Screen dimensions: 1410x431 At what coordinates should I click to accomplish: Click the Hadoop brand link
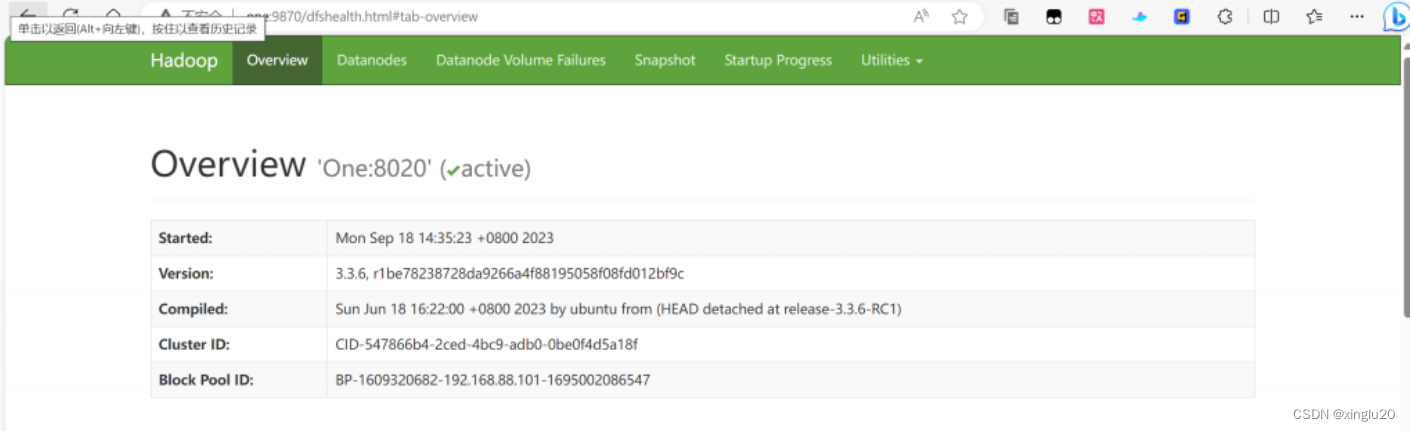tap(184, 60)
